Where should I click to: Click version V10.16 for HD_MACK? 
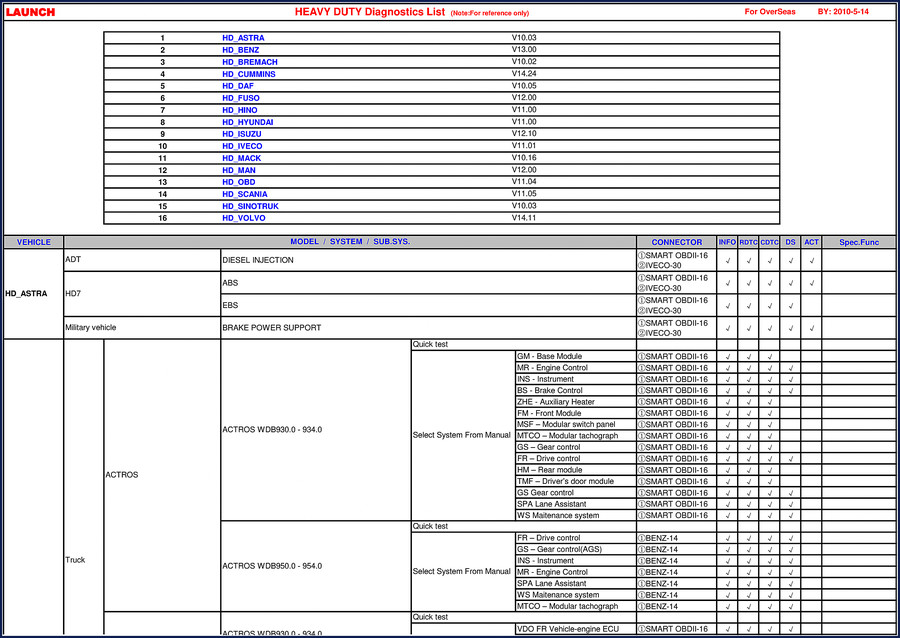click(x=524, y=158)
